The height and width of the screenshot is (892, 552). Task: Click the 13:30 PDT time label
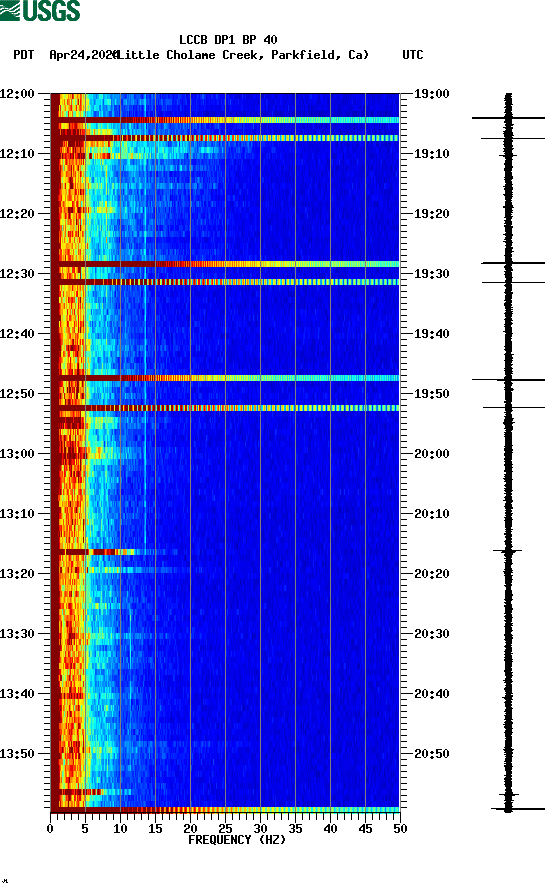[x=18, y=634]
